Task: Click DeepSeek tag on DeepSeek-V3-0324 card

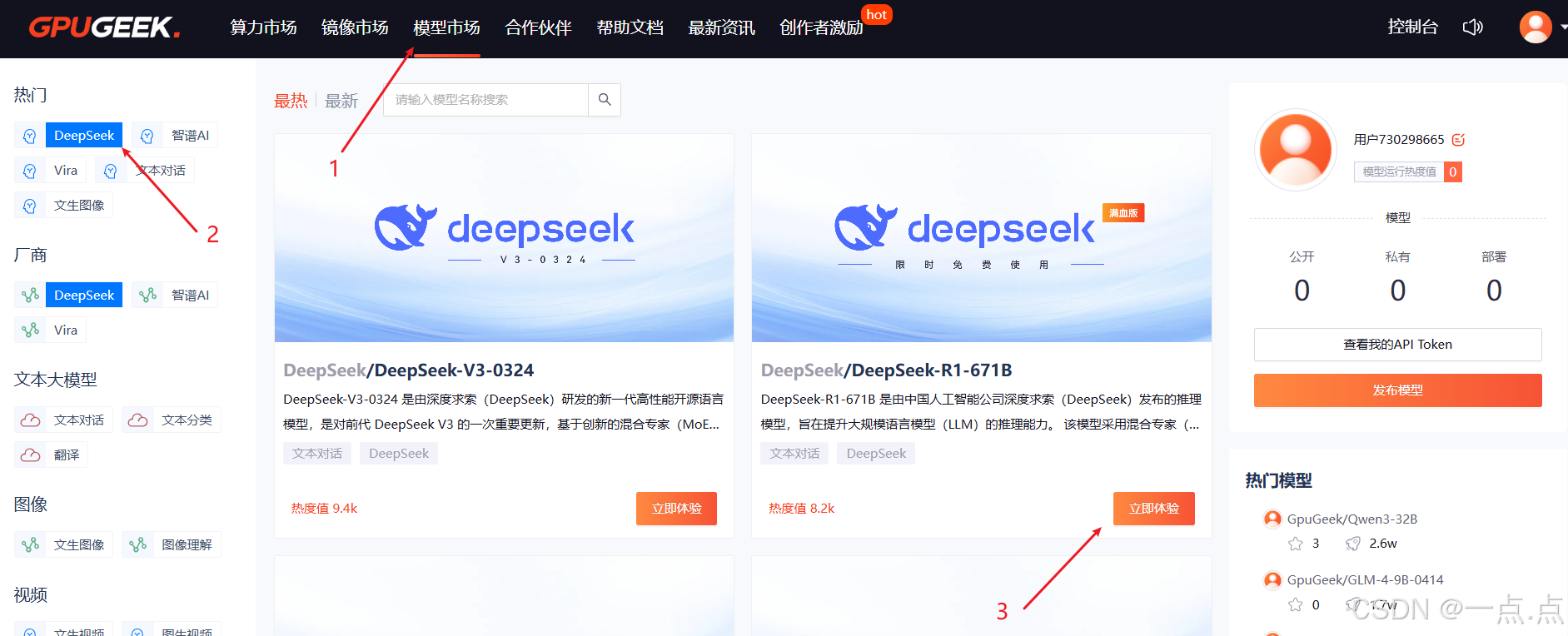Action: point(399,454)
